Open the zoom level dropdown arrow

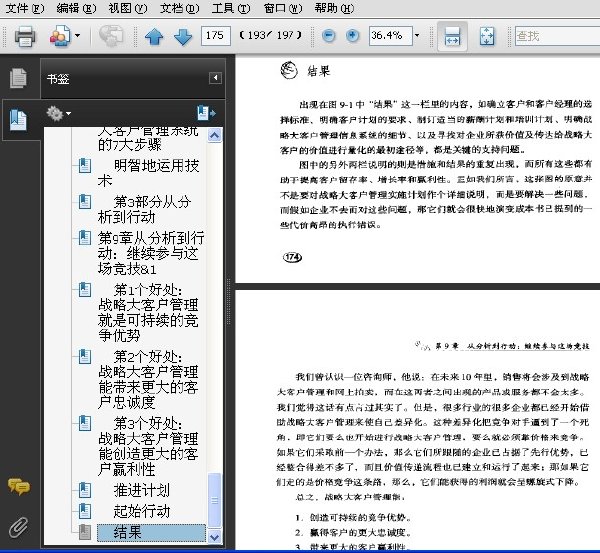pos(417,36)
